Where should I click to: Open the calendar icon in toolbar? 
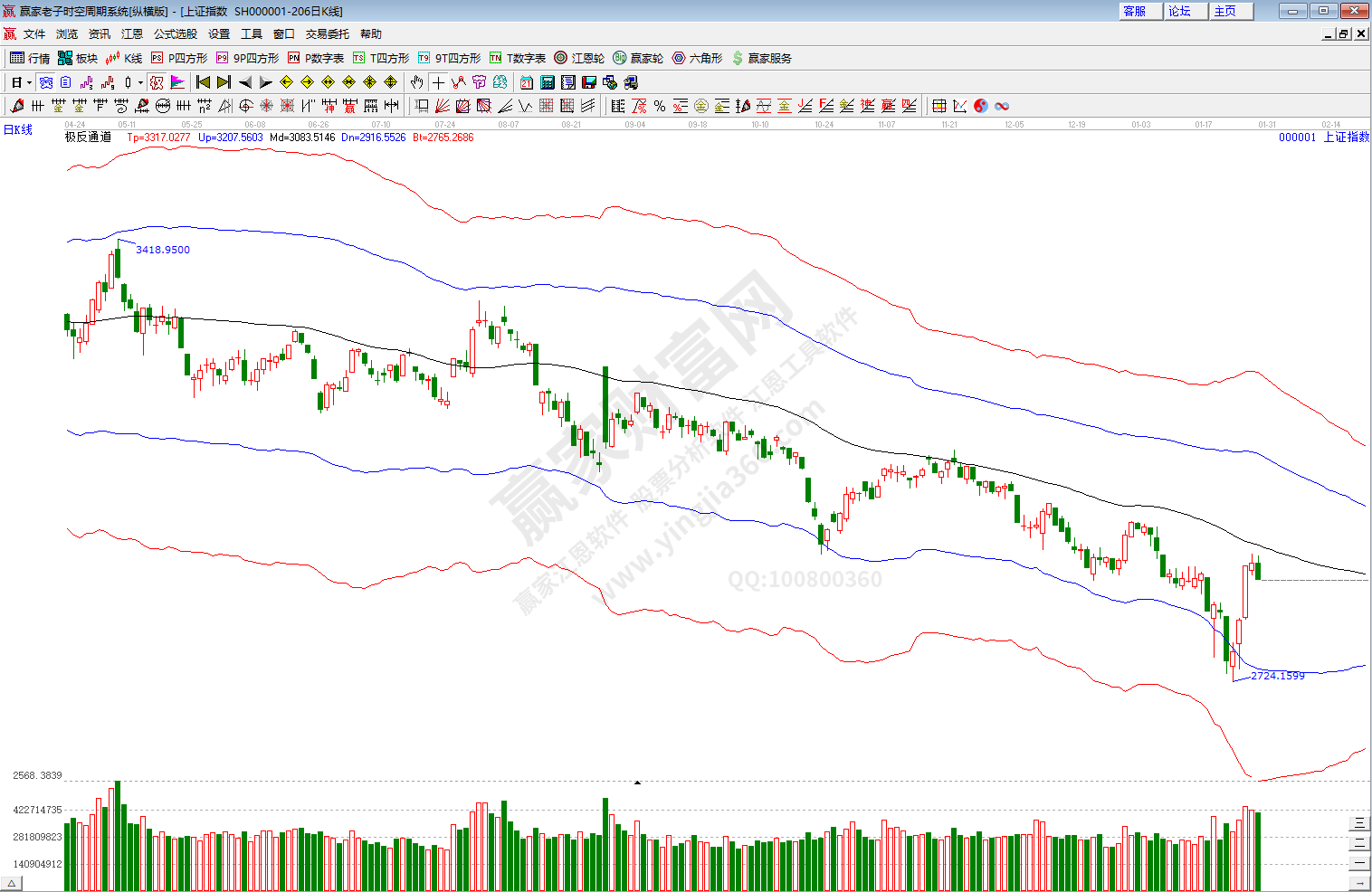point(527,82)
